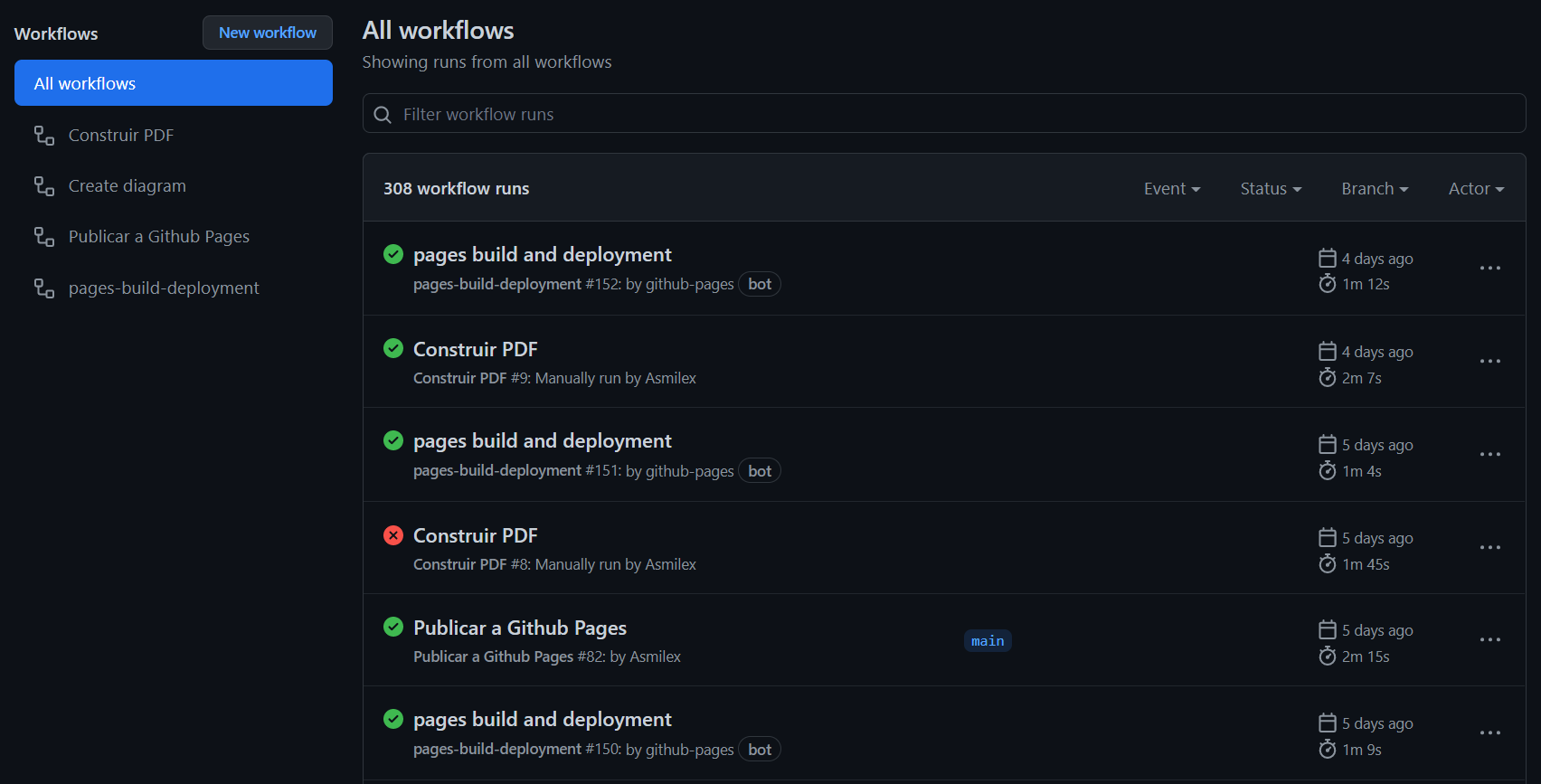Expand the Actor filter dropdown
This screenshot has width=1541, height=784.
point(1476,188)
